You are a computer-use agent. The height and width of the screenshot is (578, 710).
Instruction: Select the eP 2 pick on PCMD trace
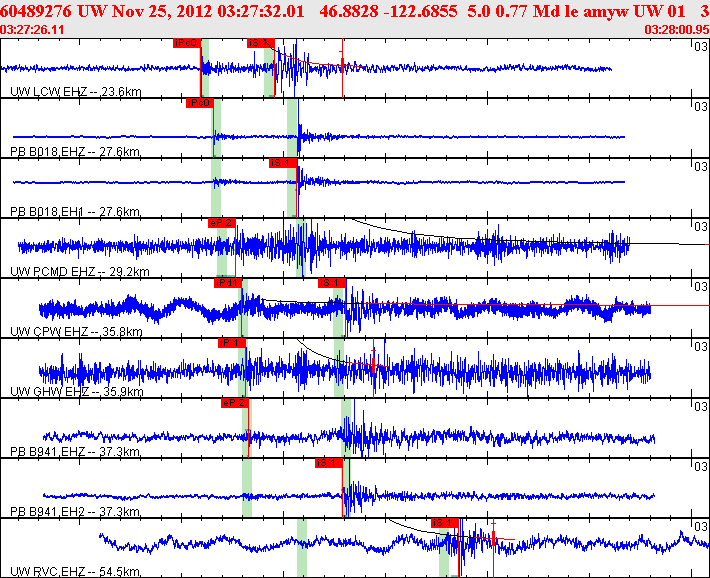pos(222,223)
